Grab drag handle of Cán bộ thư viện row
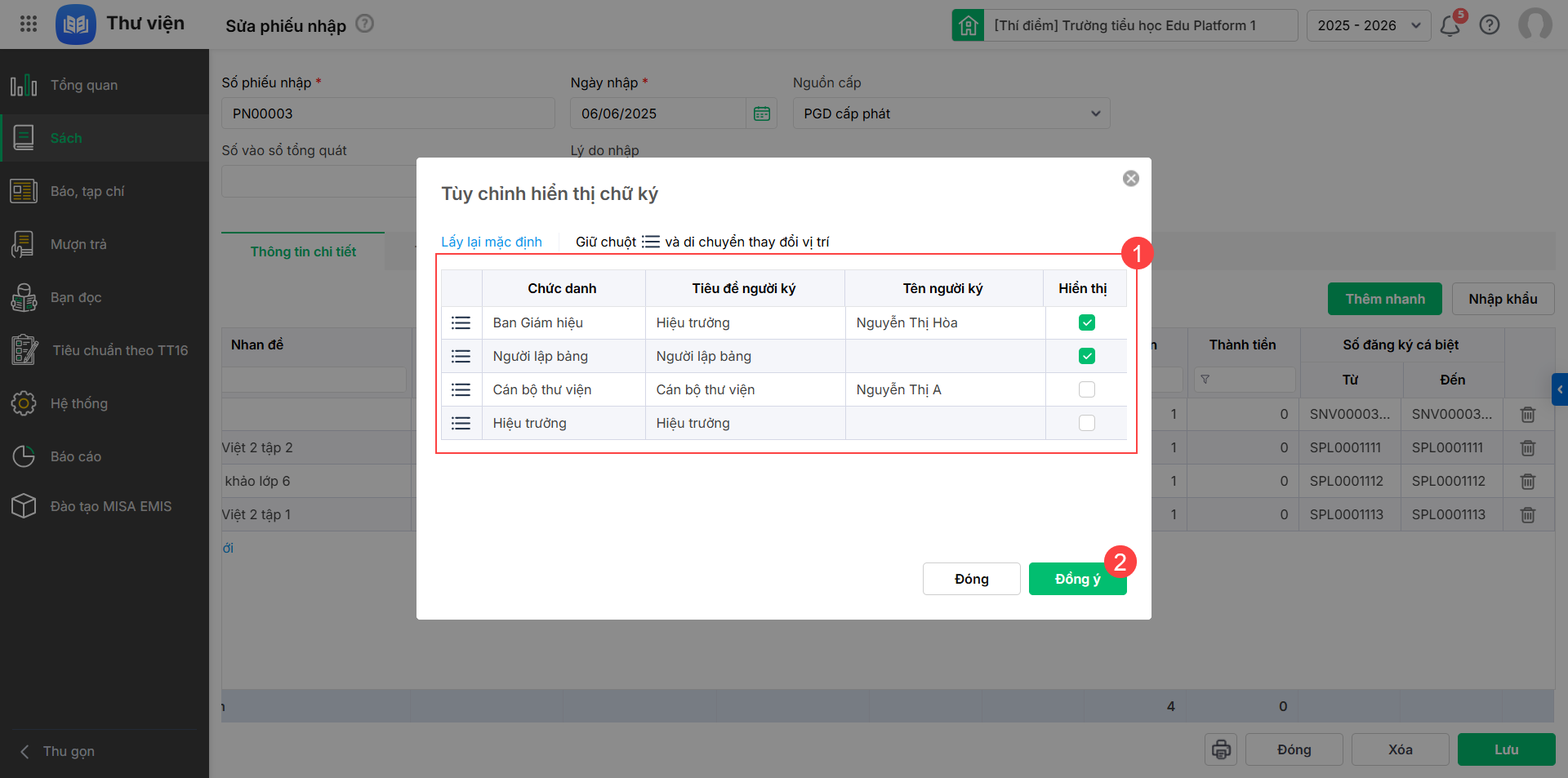This screenshot has width=1568, height=778. (461, 390)
